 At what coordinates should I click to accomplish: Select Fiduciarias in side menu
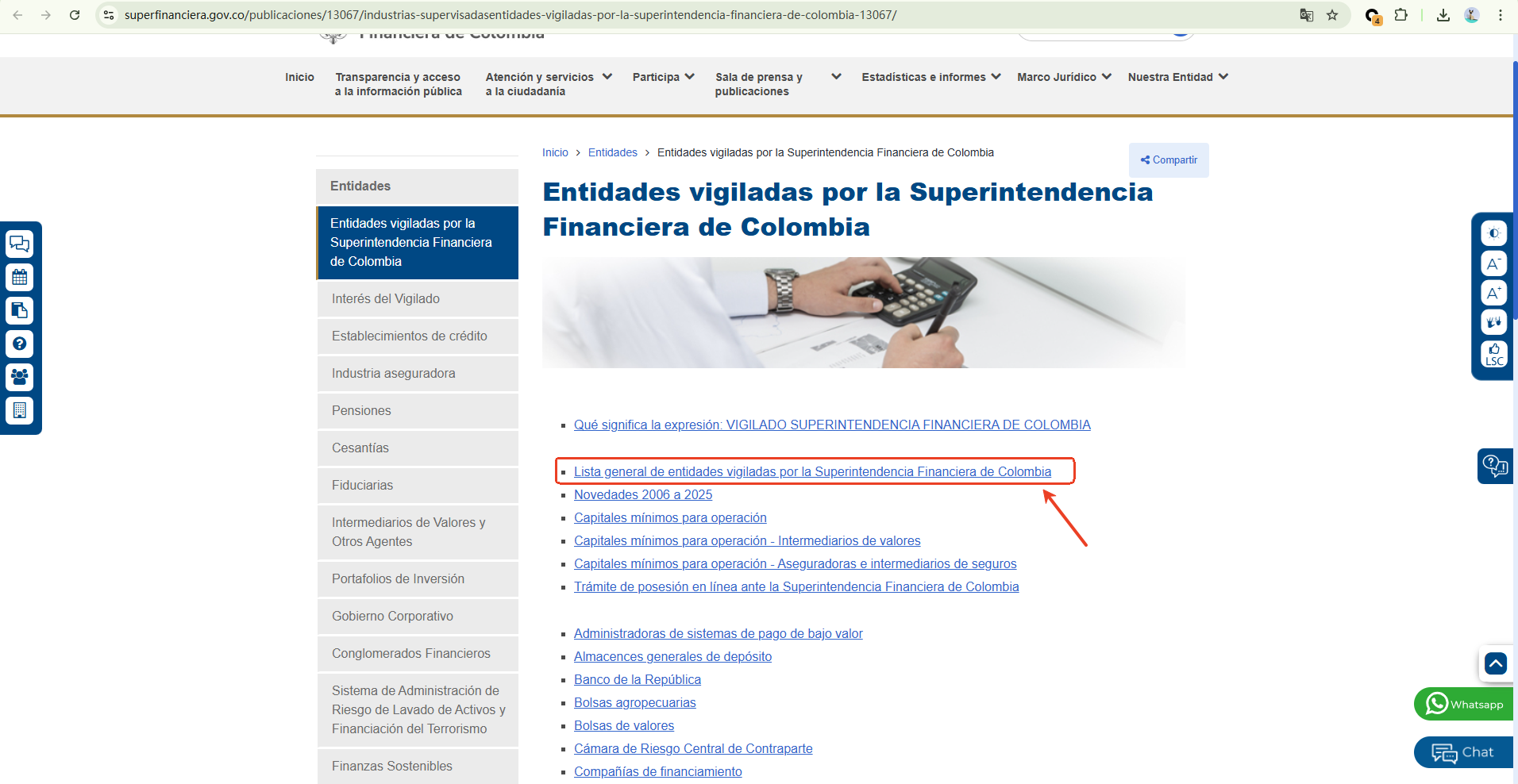click(418, 486)
